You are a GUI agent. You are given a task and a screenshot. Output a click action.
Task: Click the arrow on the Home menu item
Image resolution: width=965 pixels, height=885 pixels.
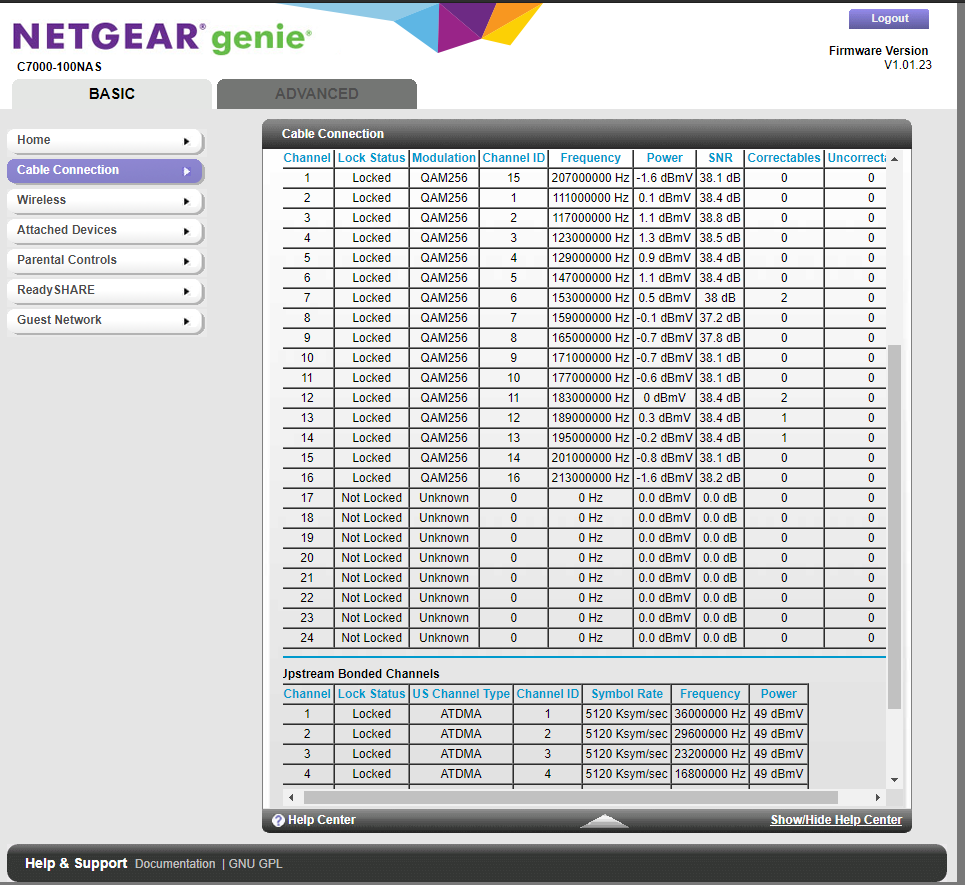click(186, 141)
